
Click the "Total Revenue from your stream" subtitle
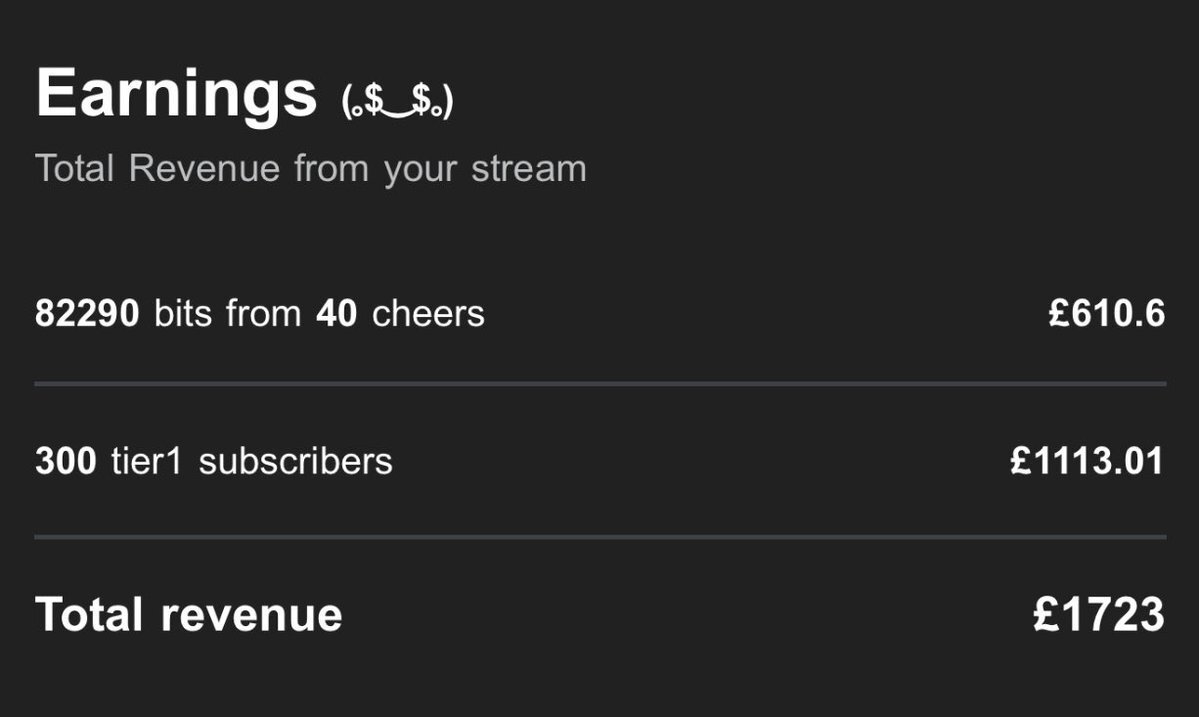(310, 168)
